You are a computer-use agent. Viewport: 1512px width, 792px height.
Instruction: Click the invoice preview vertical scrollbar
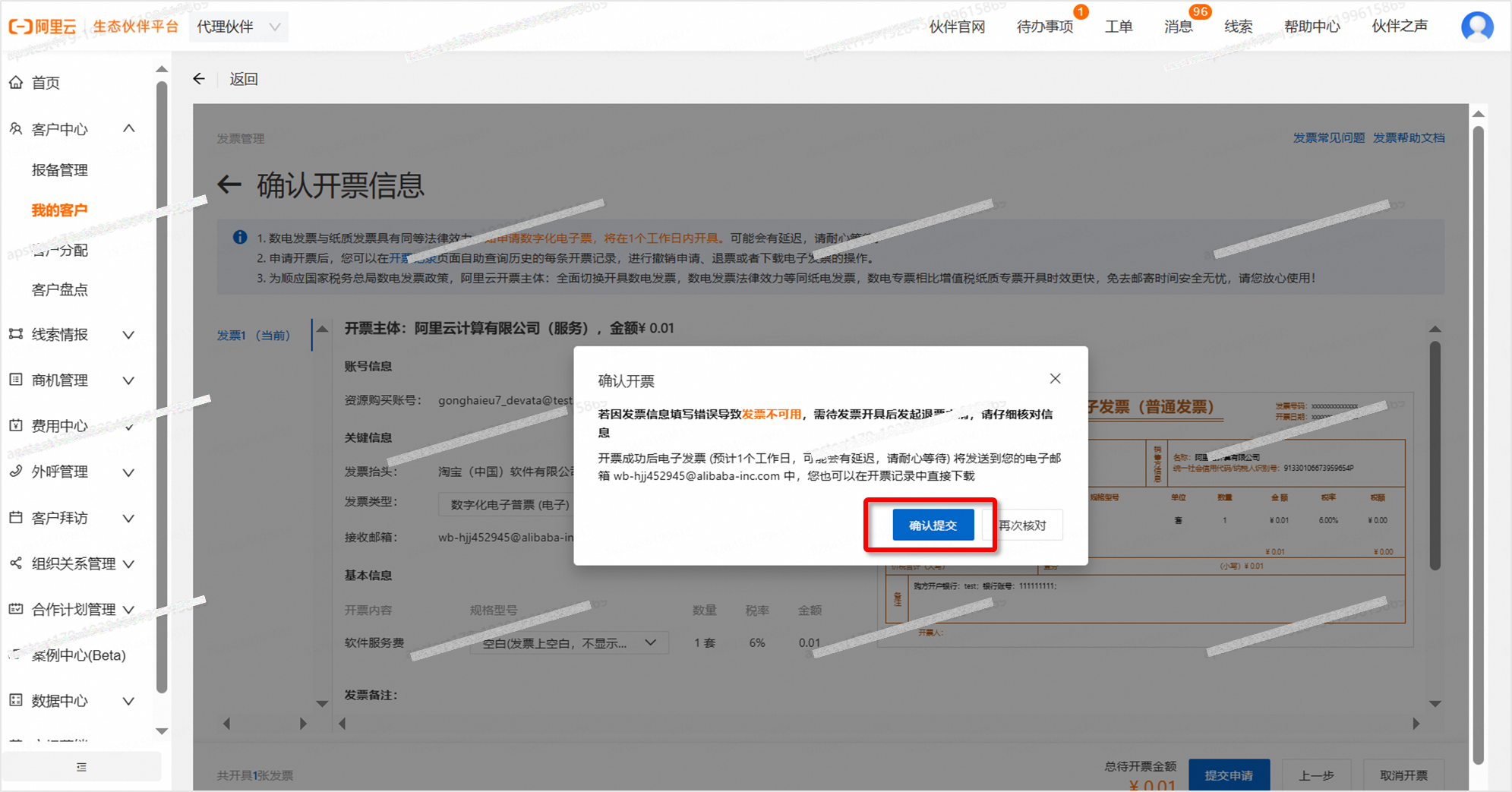point(1435,456)
